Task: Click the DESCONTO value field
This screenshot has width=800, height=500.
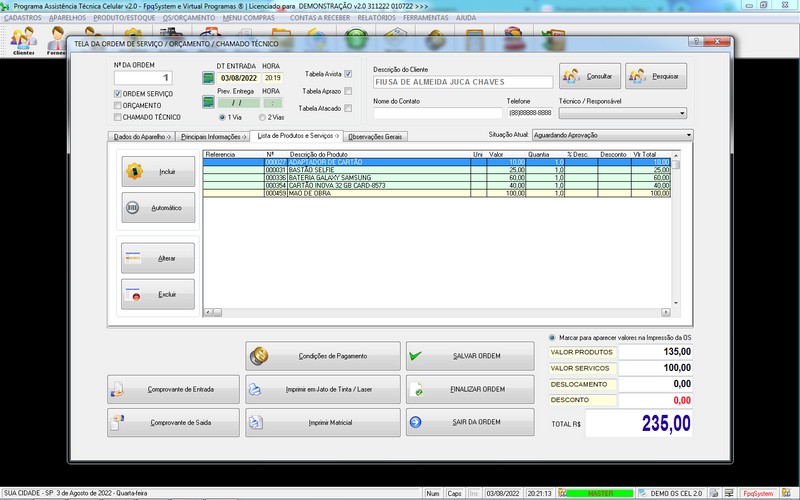Action: click(655, 401)
